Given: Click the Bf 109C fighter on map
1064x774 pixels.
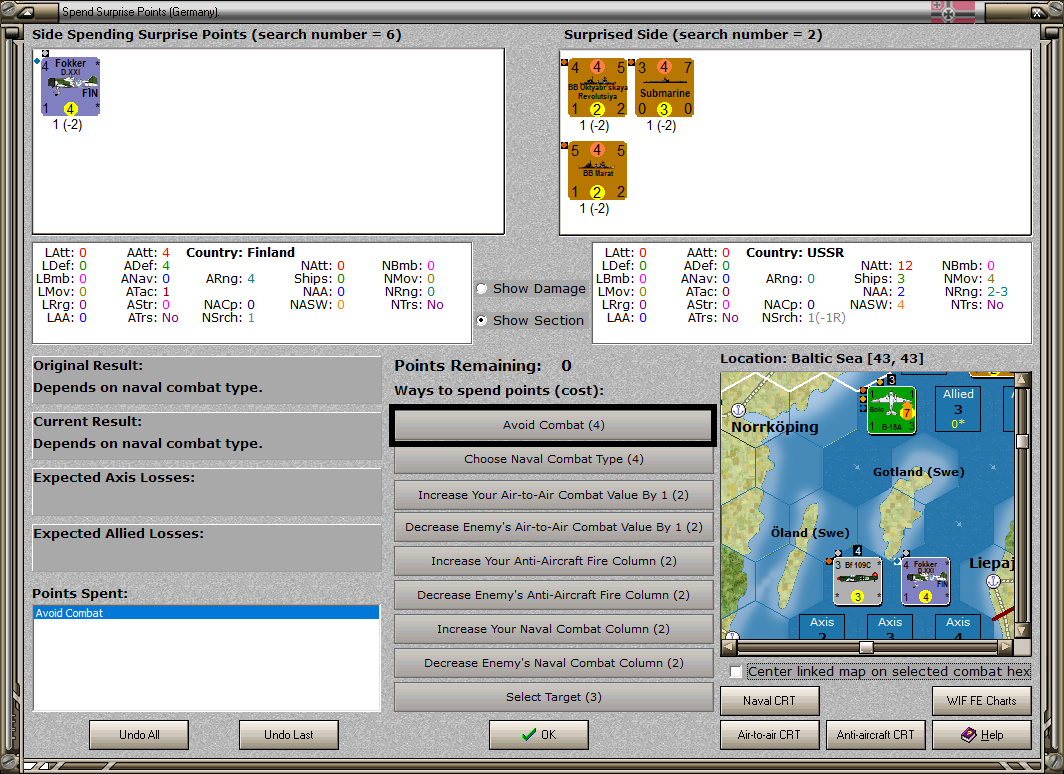Looking at the screenshot, I should pos(858,581).
